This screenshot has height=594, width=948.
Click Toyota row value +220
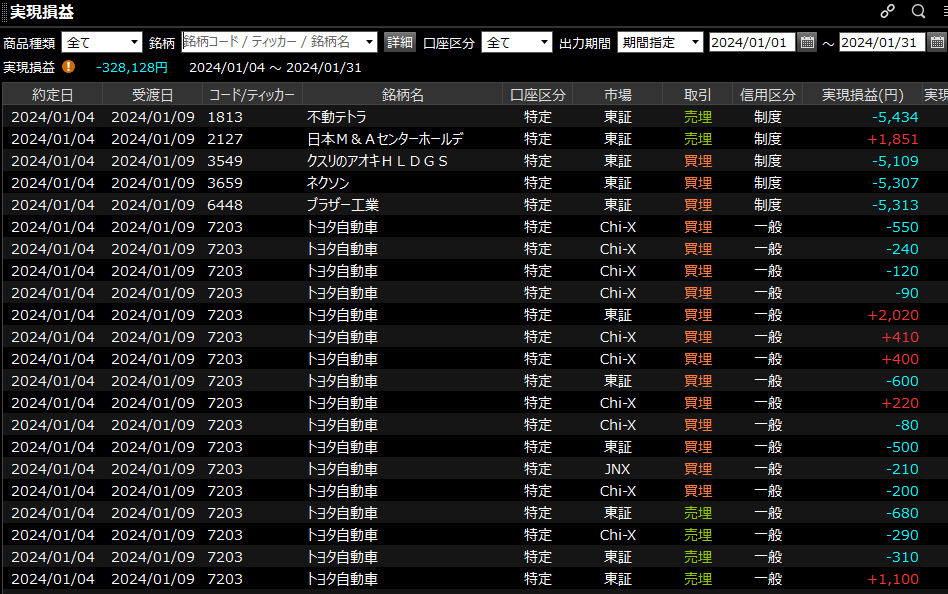(900, 403)
